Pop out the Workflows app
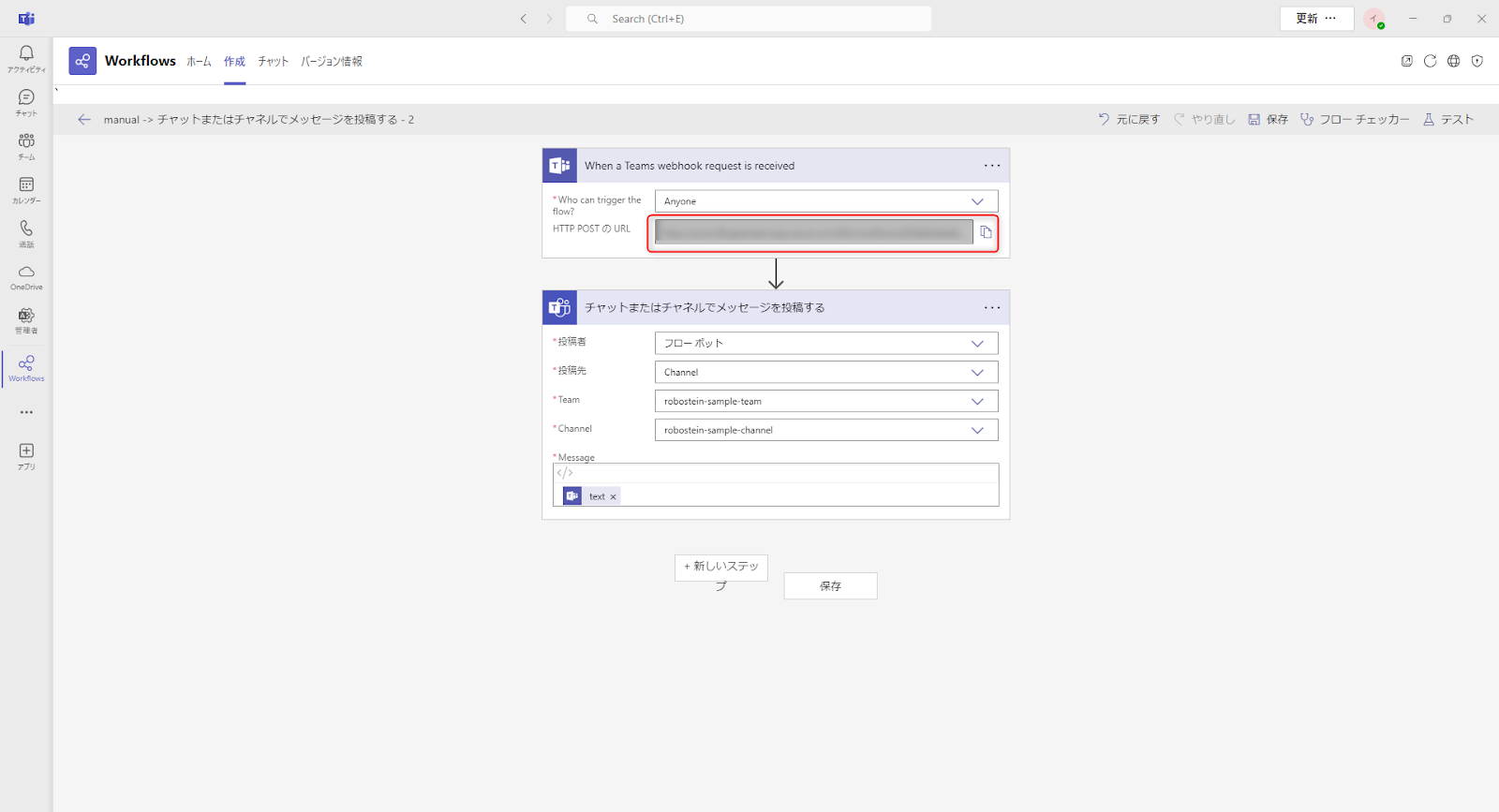 (x=1406, y=61)
